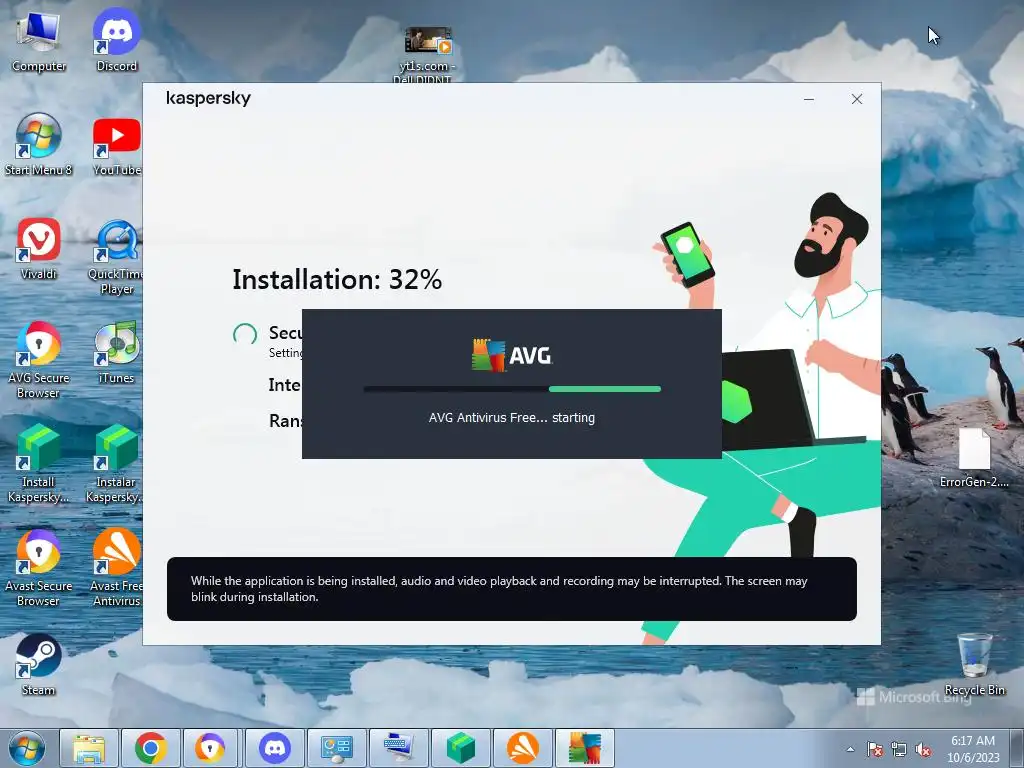The height and width of the screenshot is (768, 1024).
Task: Select the iTunes desktop icon
Action: click(116, 353)
